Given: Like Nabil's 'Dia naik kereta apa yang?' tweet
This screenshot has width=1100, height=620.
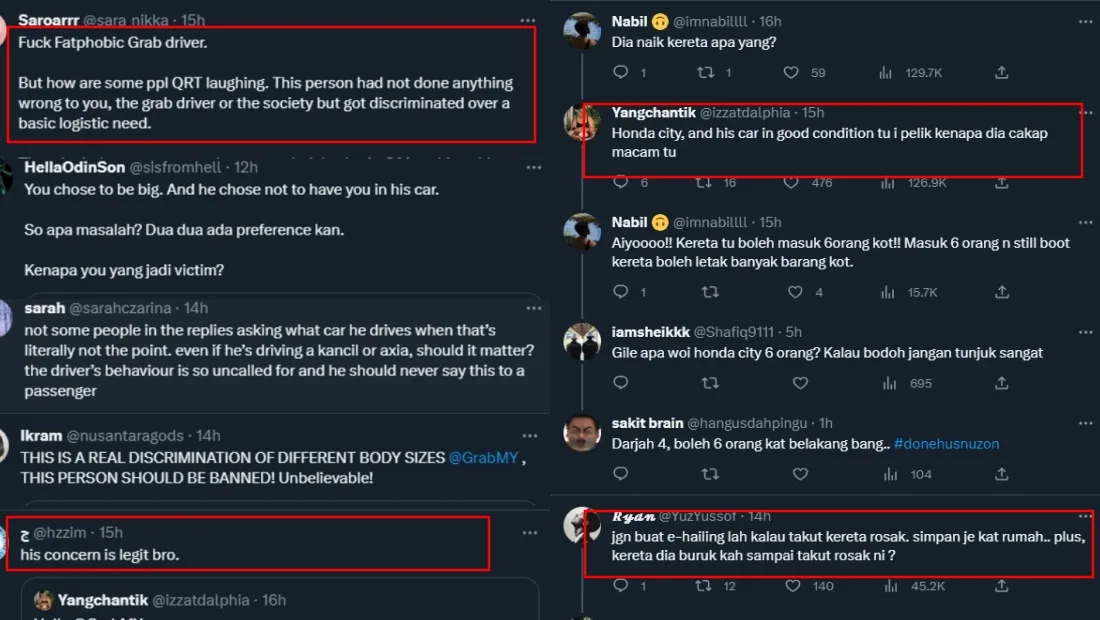Looking at the screenshot, I should tap(792, 72).
